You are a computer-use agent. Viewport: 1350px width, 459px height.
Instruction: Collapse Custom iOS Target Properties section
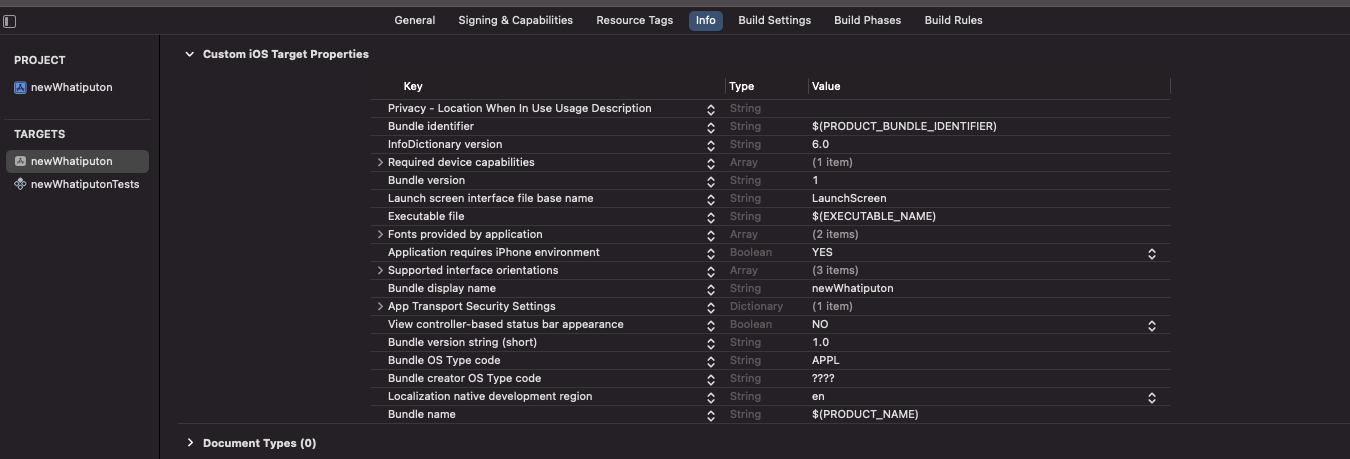pos(189,54)
